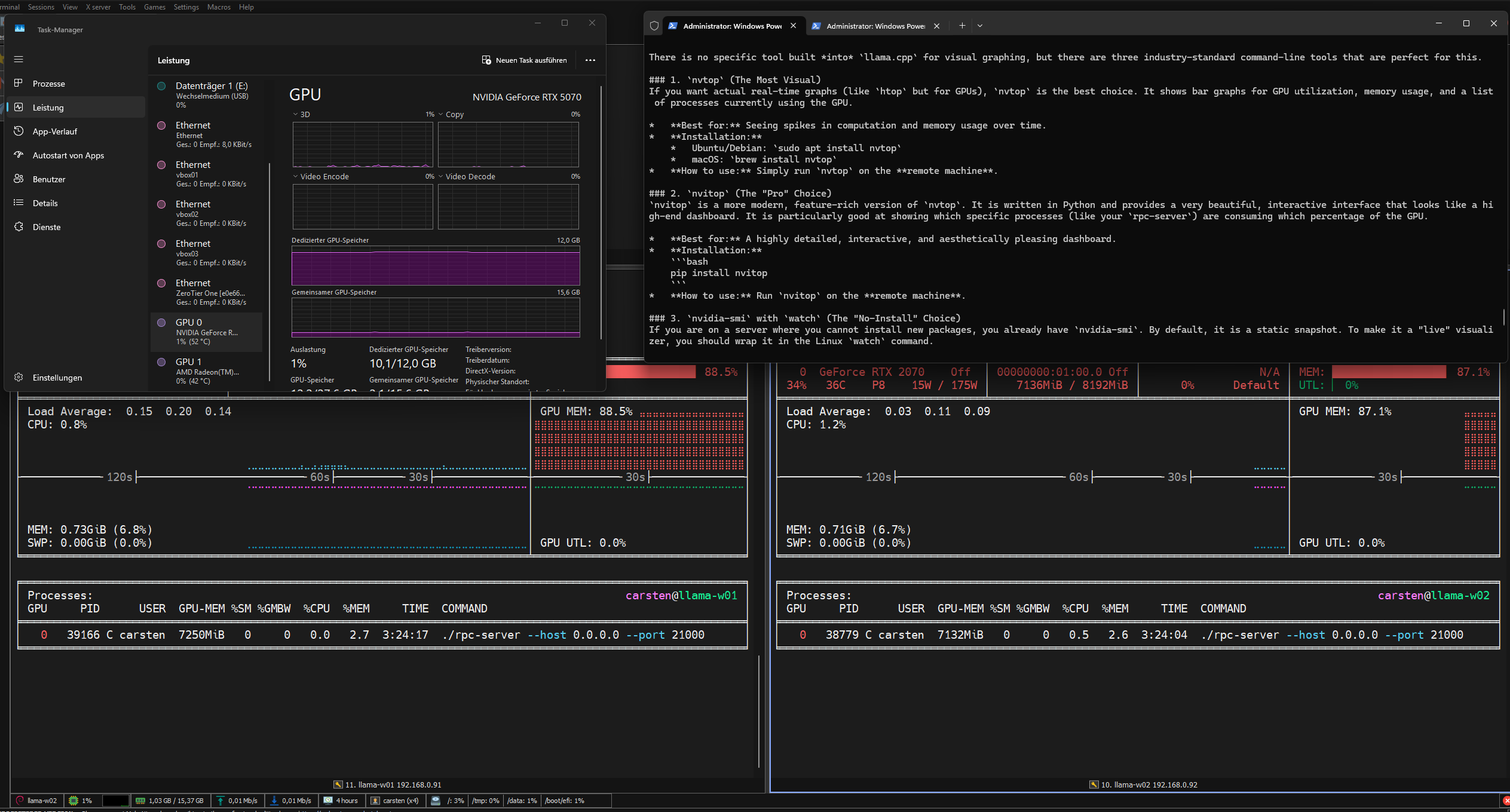The height and width of the screenshot is (812, 1510).
Task: Click the carsten@llama-w01 host label
Action: pos(681,595)
